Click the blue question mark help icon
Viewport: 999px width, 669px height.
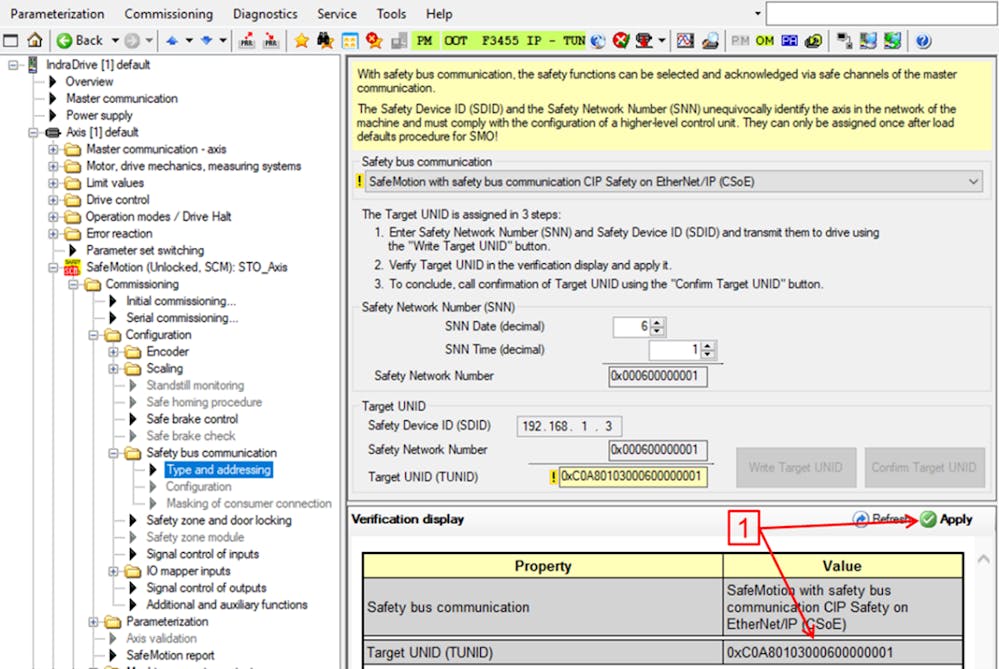pyautogui.click(x=923, y=41)
